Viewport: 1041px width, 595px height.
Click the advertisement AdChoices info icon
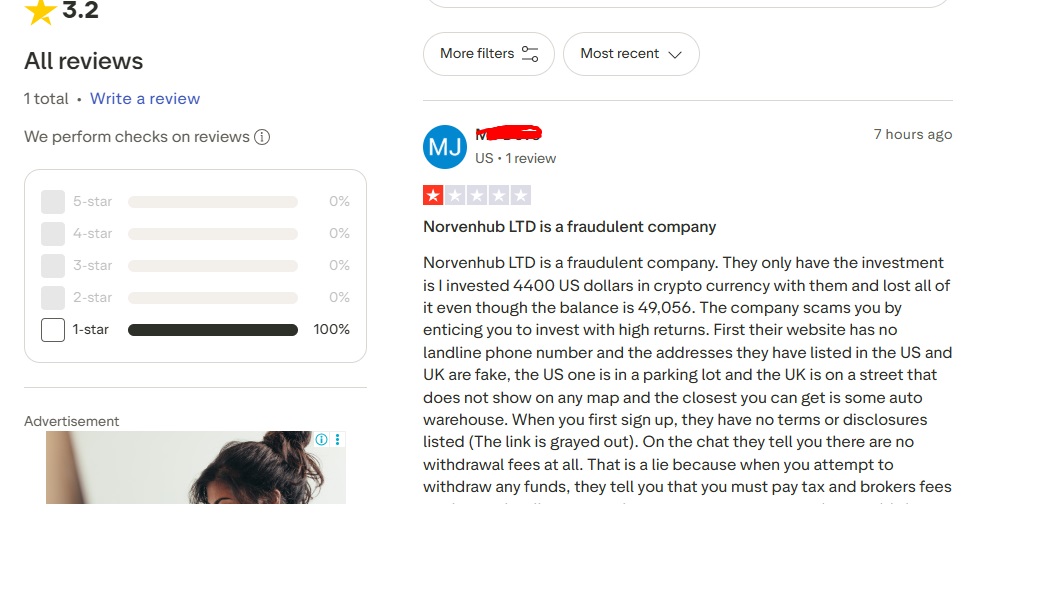click(322, 440)
